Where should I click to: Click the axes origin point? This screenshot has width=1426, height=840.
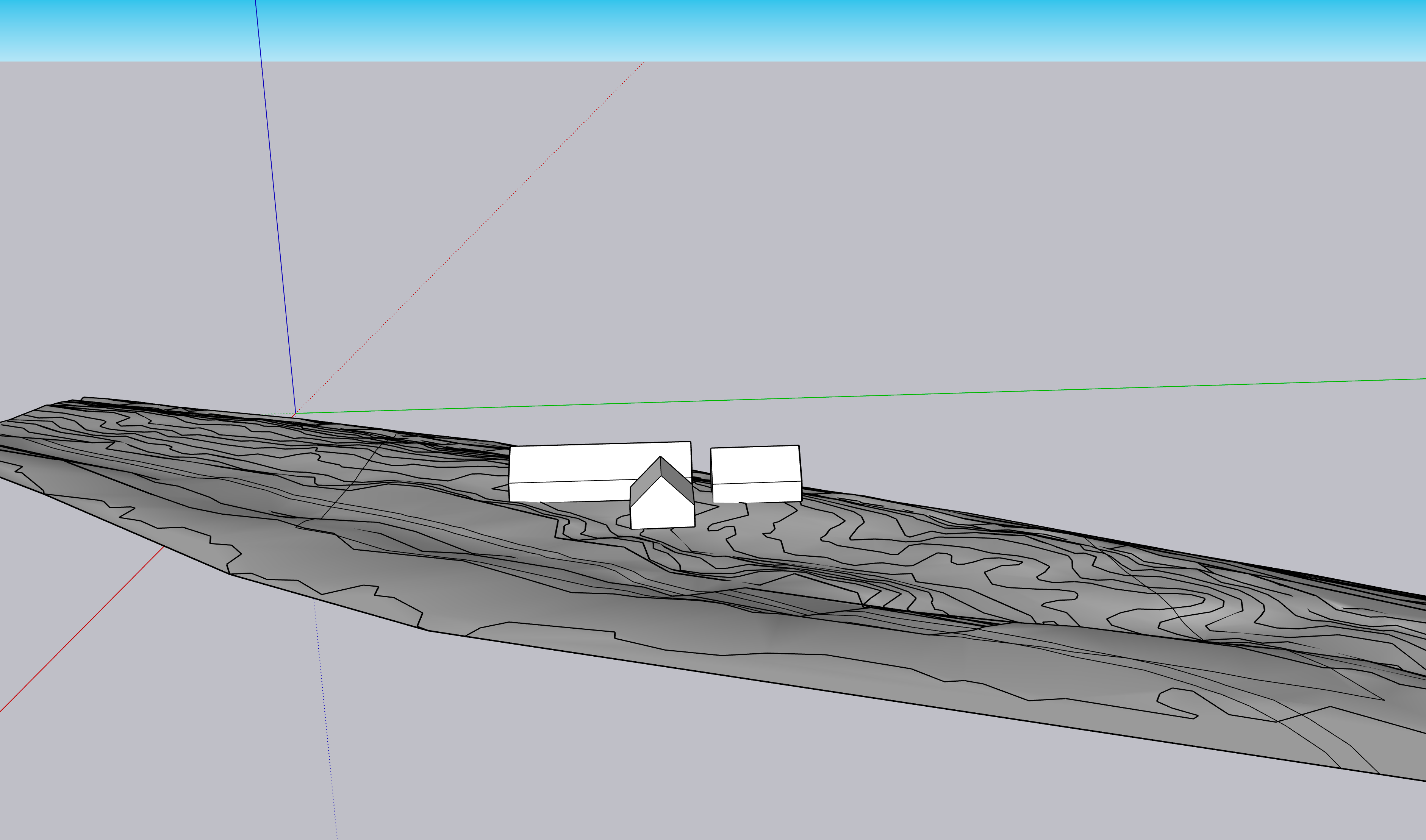tap(296, 413)
